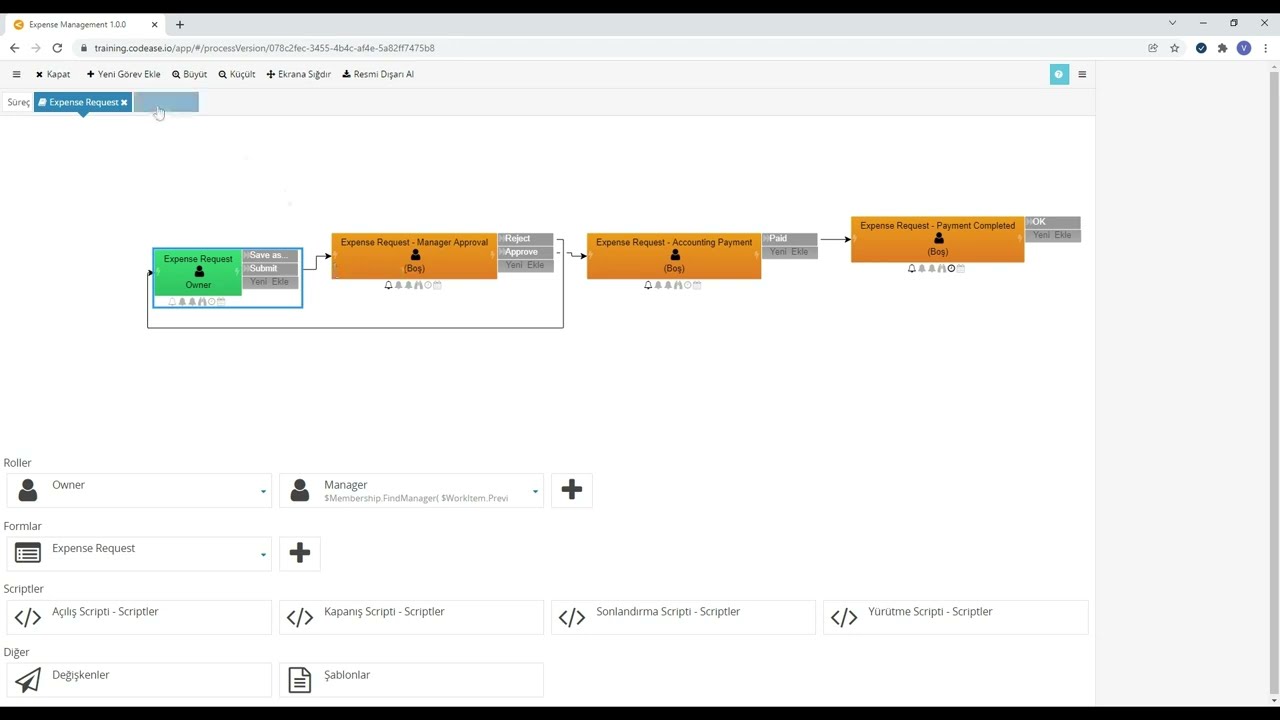The height and width of the screenshot is (720, 1280).
Task: Open the Owner role card
Action: (139, 490)
